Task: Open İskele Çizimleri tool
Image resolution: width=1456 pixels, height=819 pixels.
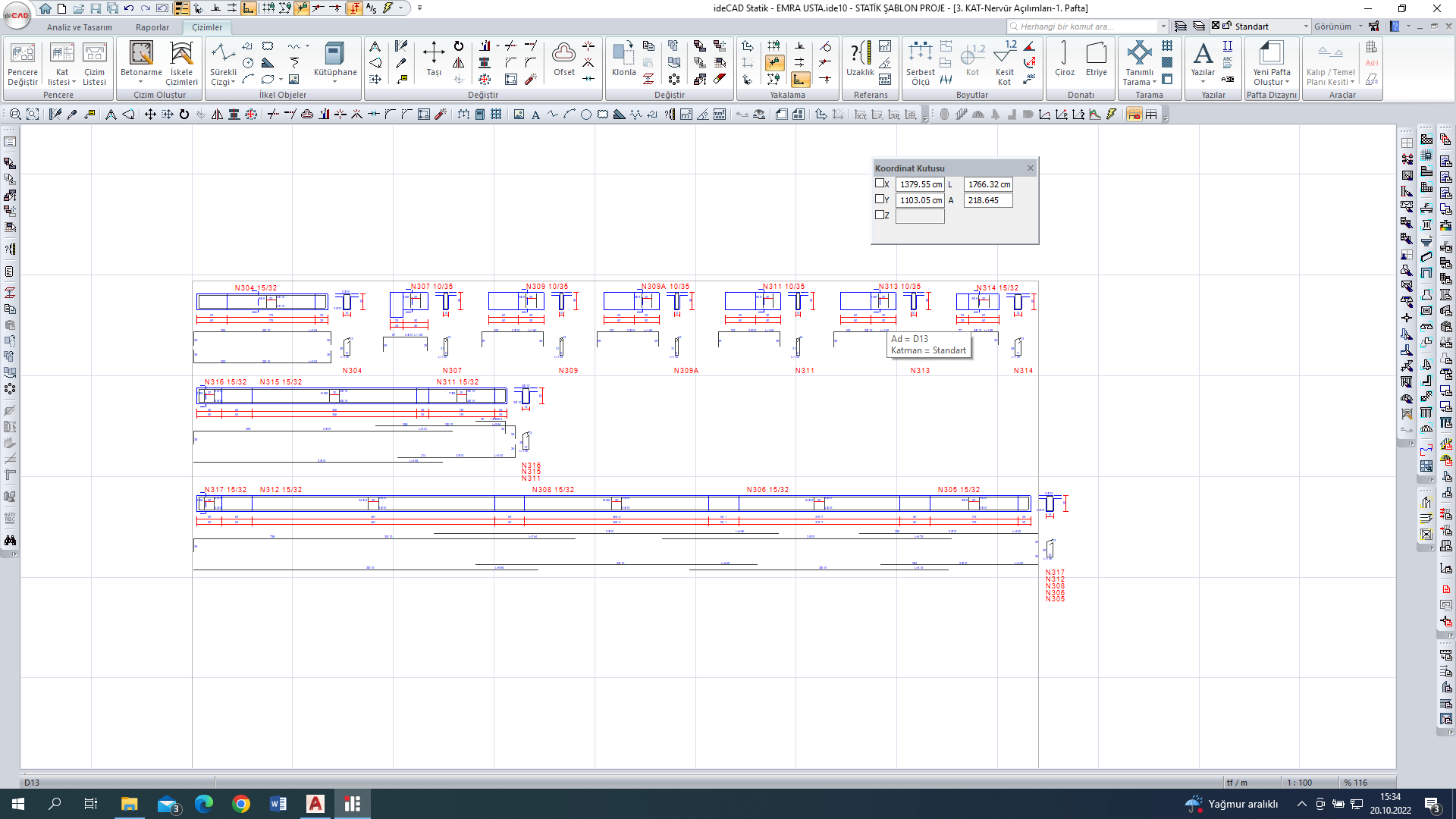Action: click(181, 62)
